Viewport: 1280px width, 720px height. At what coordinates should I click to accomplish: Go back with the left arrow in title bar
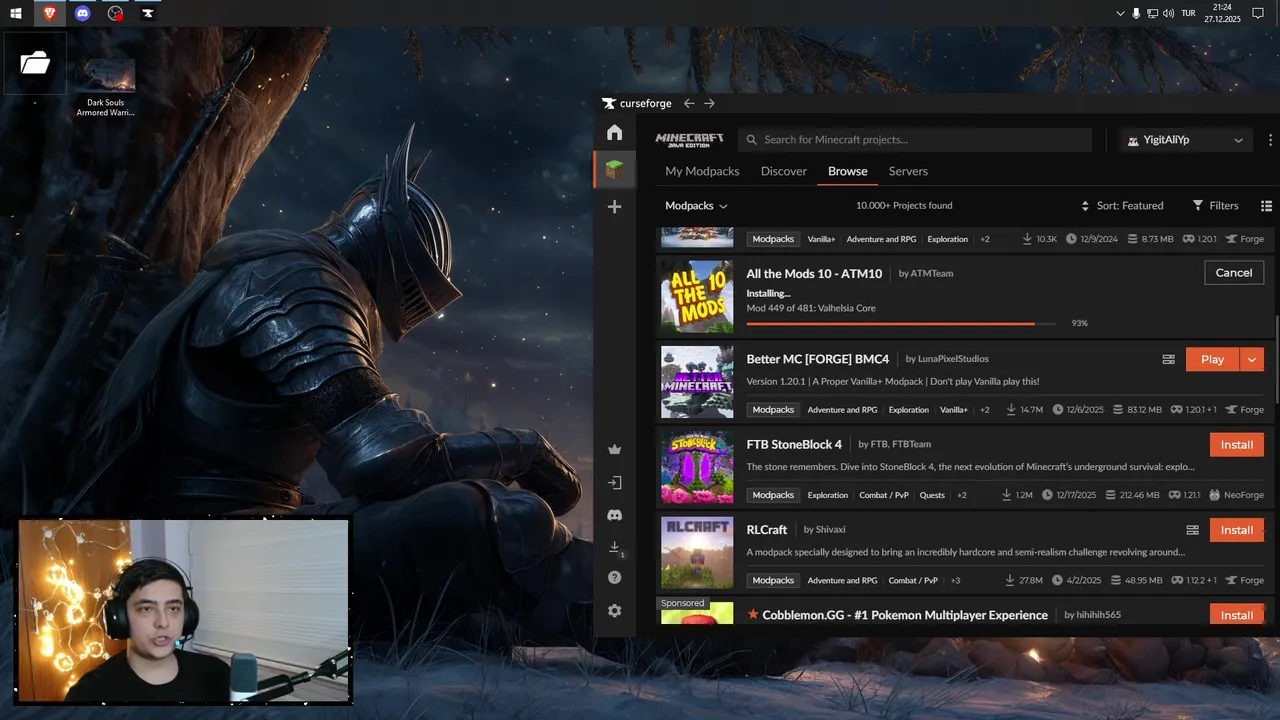[x=689, y=103]
